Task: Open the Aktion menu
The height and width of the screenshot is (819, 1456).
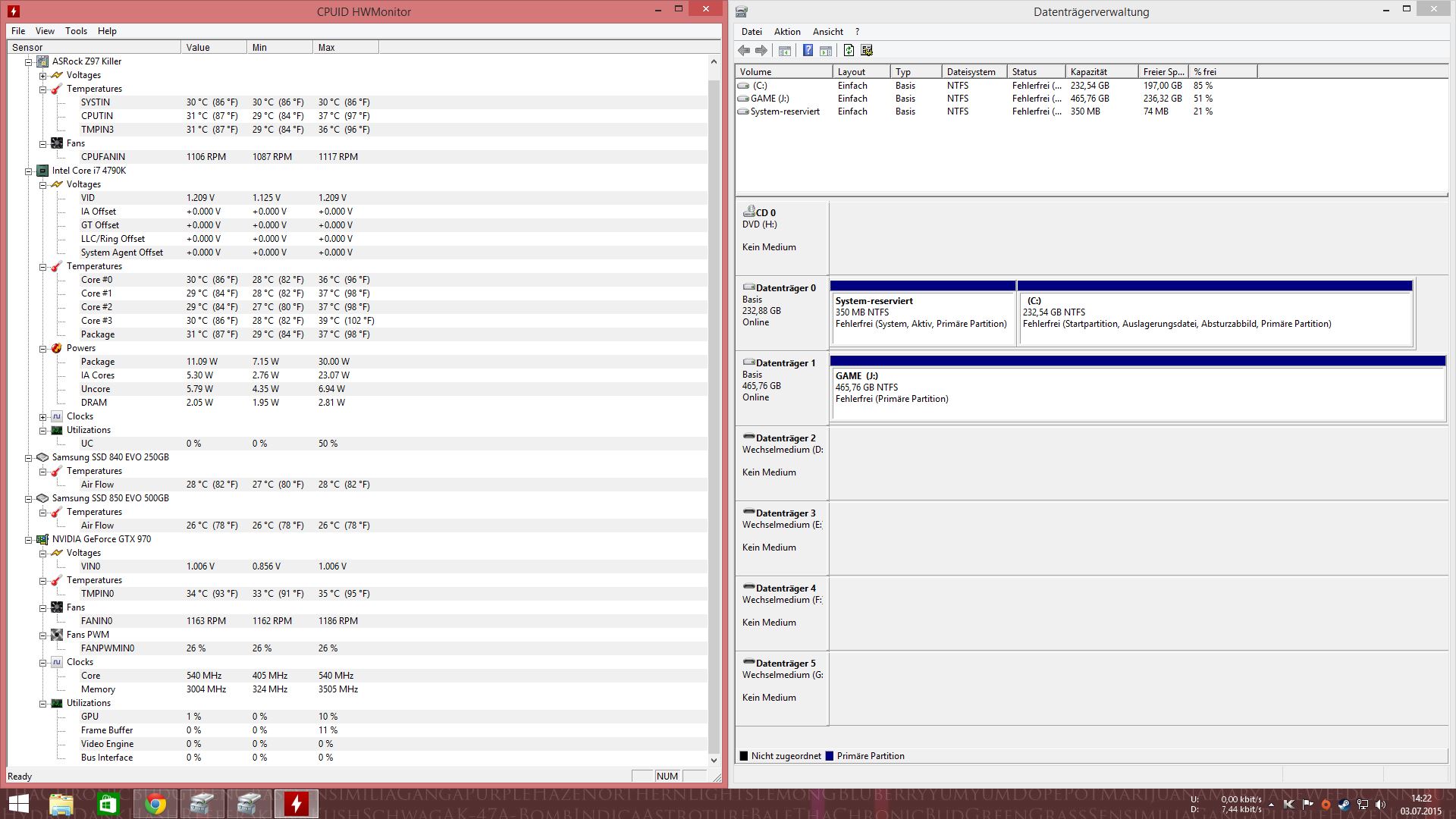Action: 786,32
